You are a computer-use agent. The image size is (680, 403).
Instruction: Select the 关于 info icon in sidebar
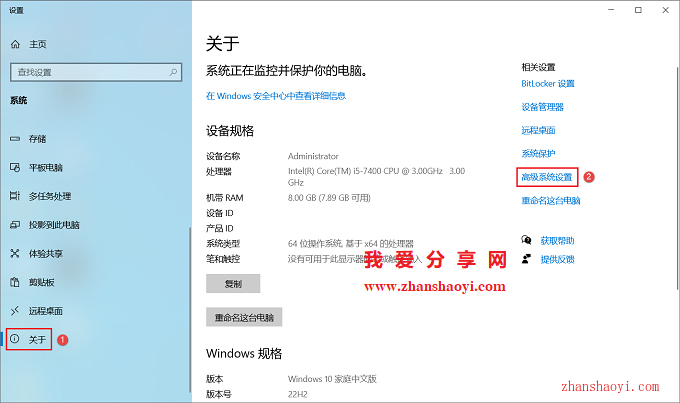[15, 339]
